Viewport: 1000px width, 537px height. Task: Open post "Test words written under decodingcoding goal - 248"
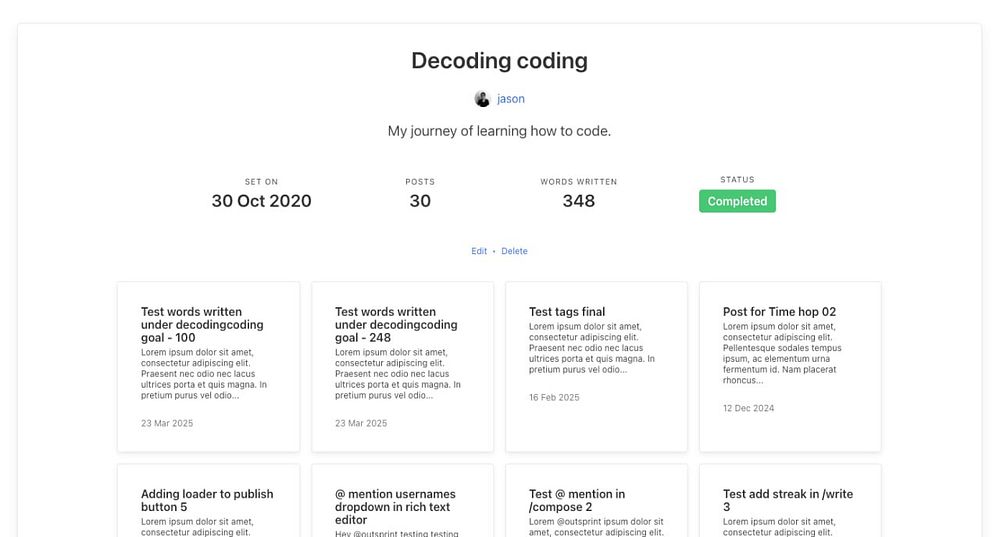click(395, 324)
